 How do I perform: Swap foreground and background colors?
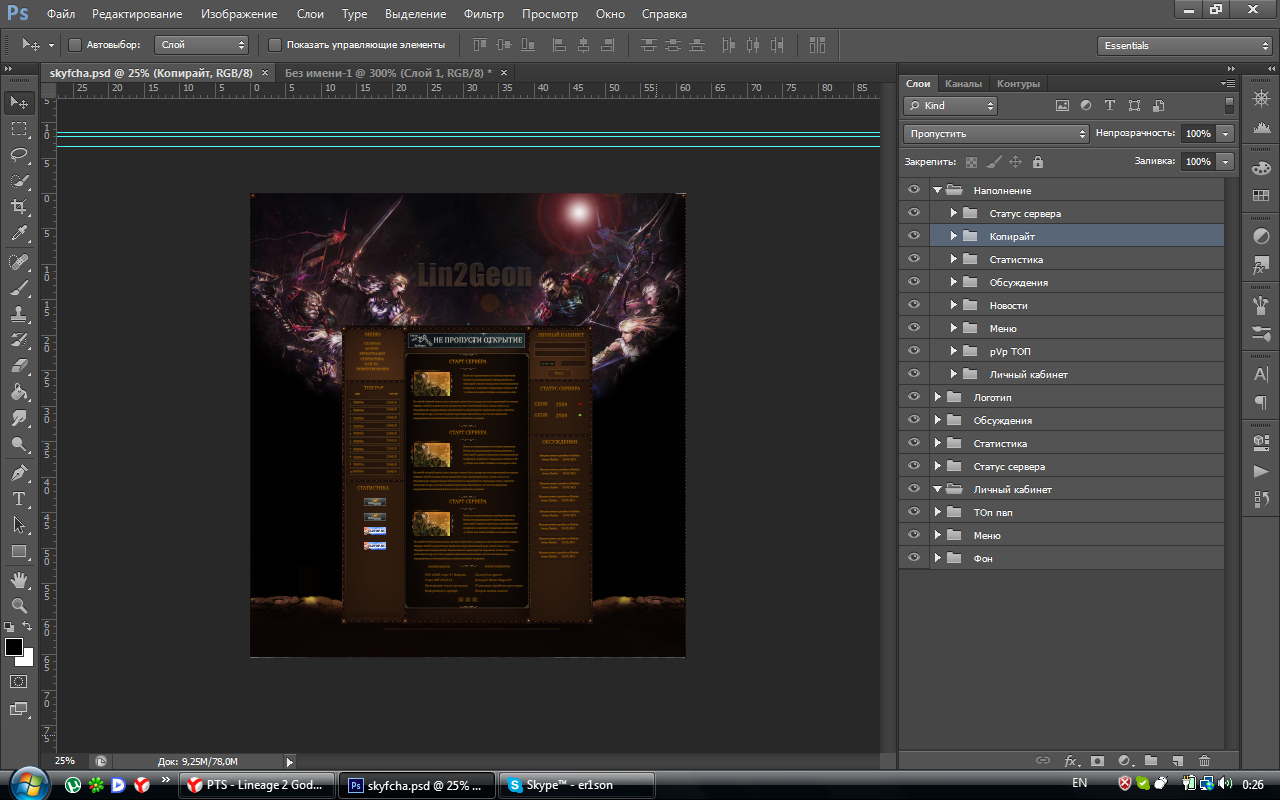pyautogui.click(x=28, y=626)
